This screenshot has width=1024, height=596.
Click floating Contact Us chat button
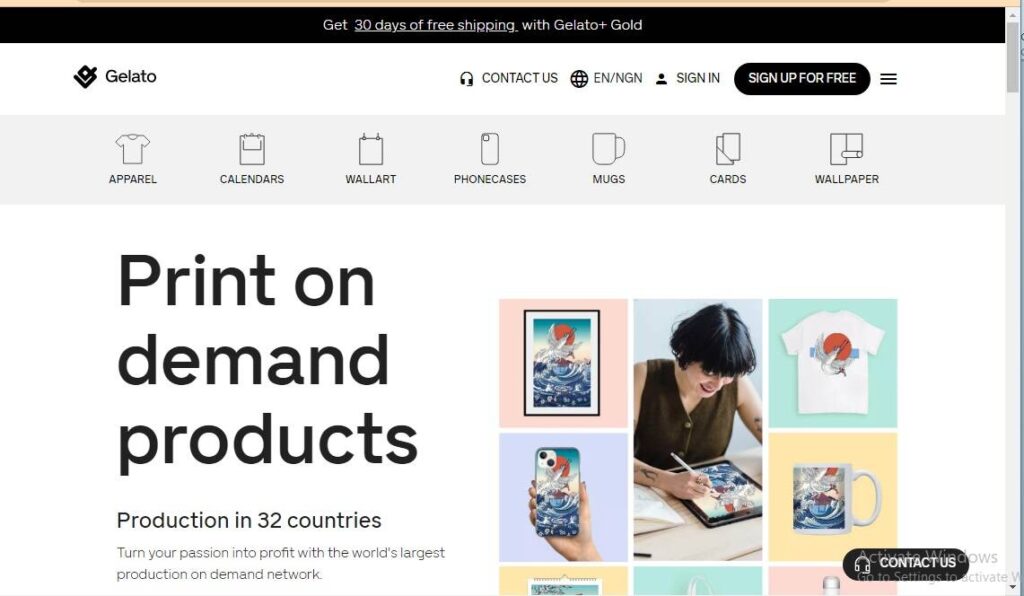pyautogui.click(x=905, y=563)
